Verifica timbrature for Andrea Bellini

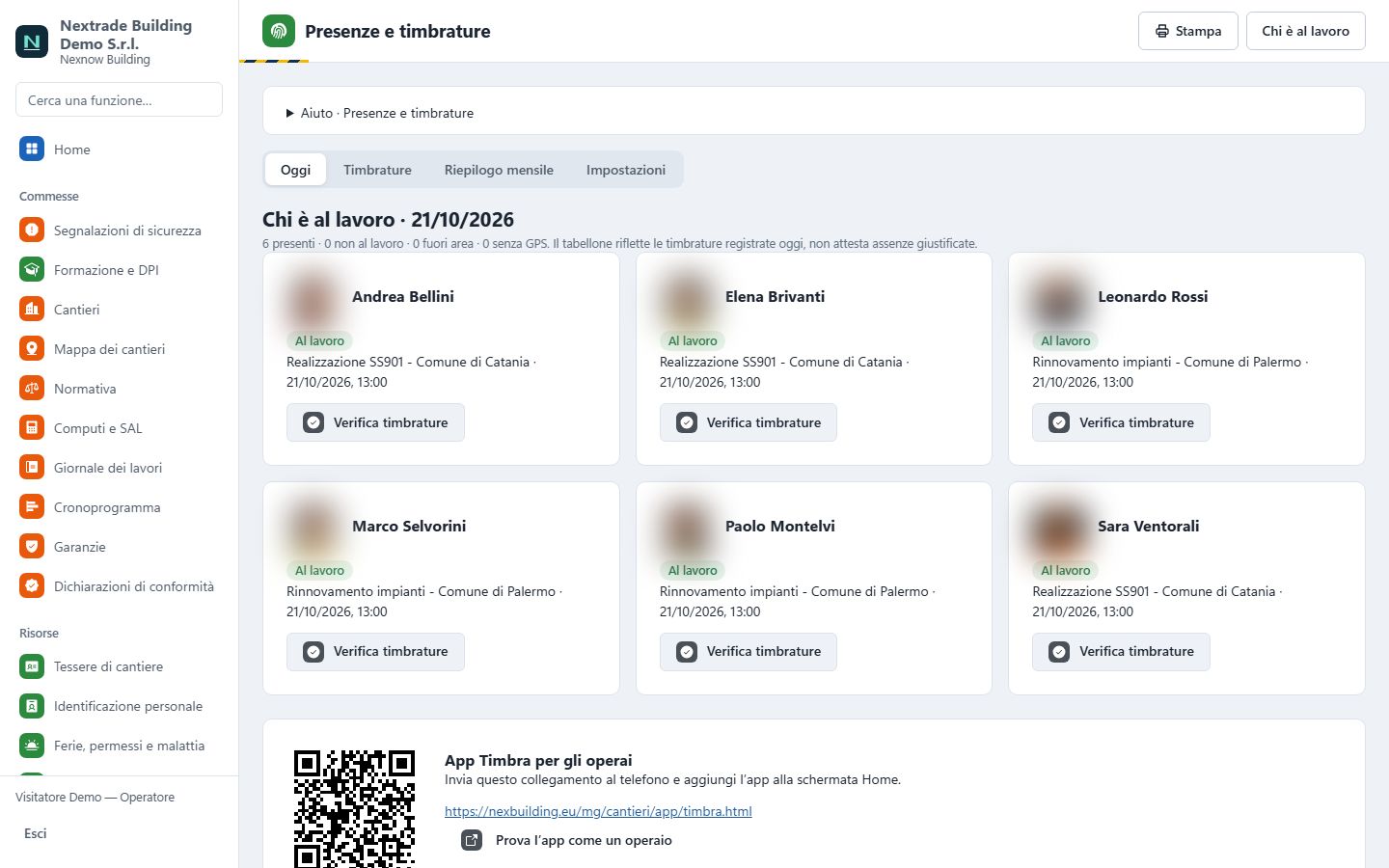pyautogui.click(x=375, y=422)
